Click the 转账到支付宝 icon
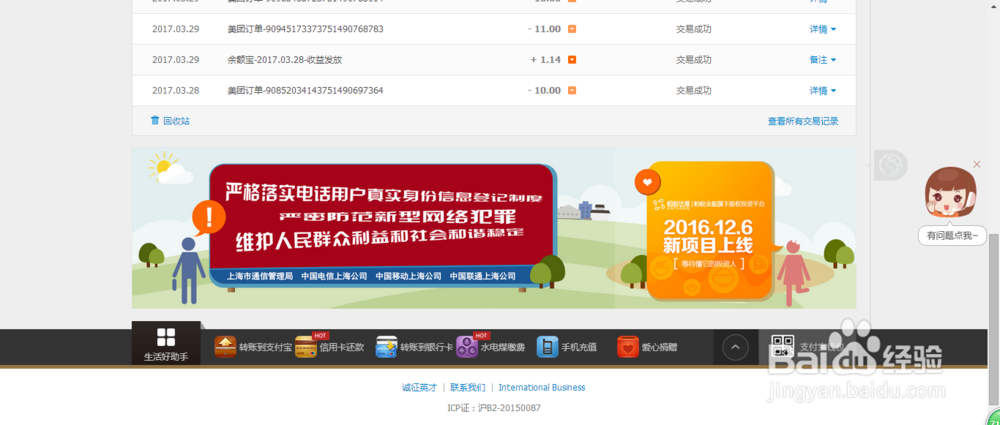Viewport: 1000px width, 425px height. pyautogui.click(x=225, y=347)
